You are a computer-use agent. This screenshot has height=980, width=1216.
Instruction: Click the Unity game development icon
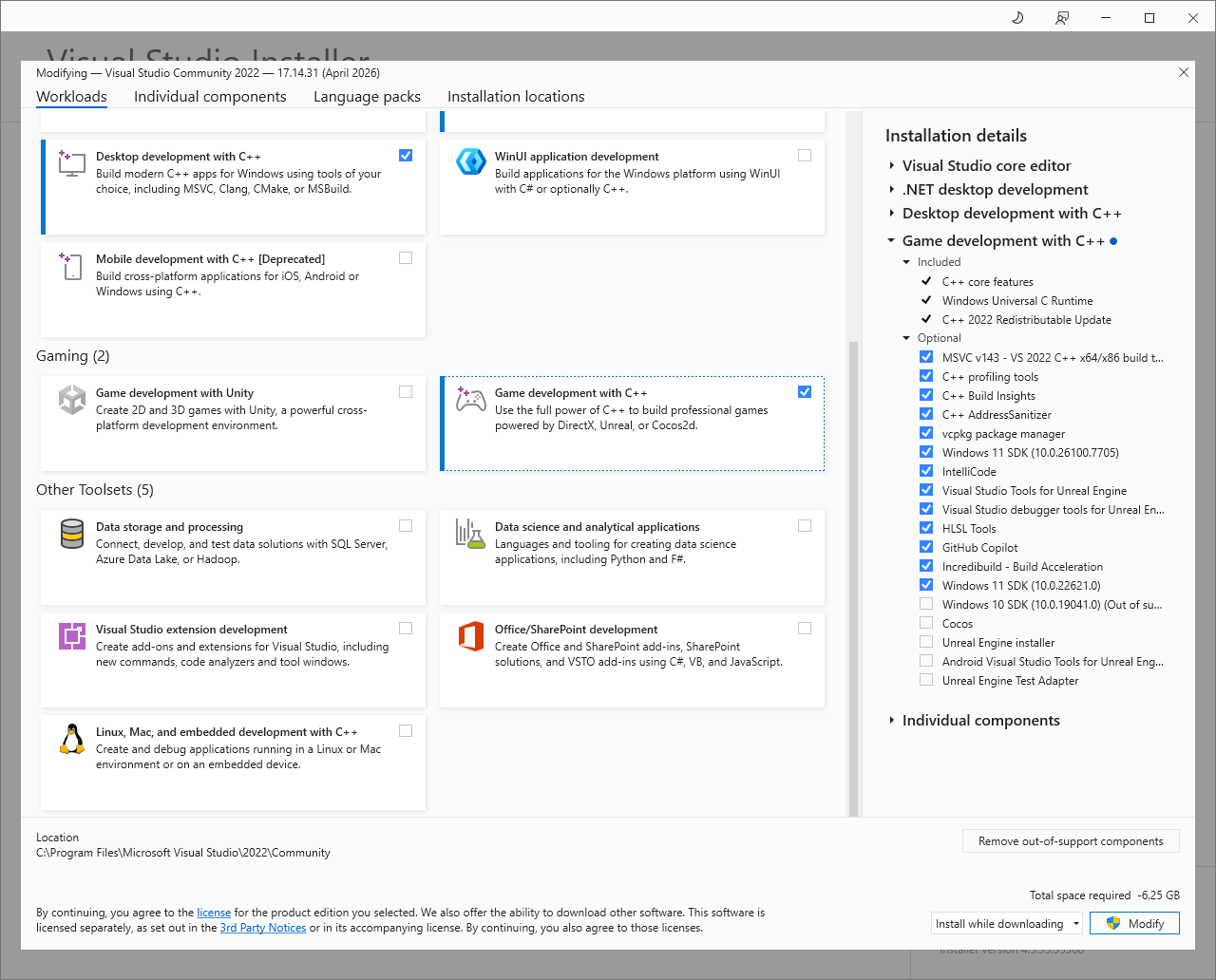coord(72,399)
